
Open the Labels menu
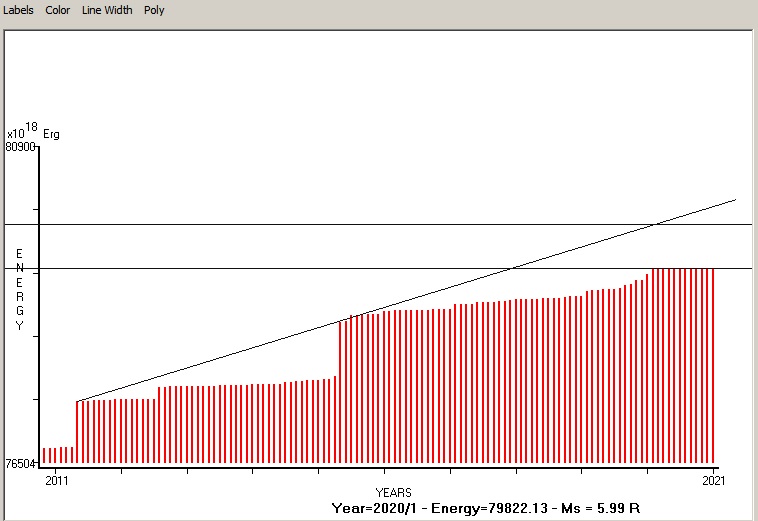(17, 10)
